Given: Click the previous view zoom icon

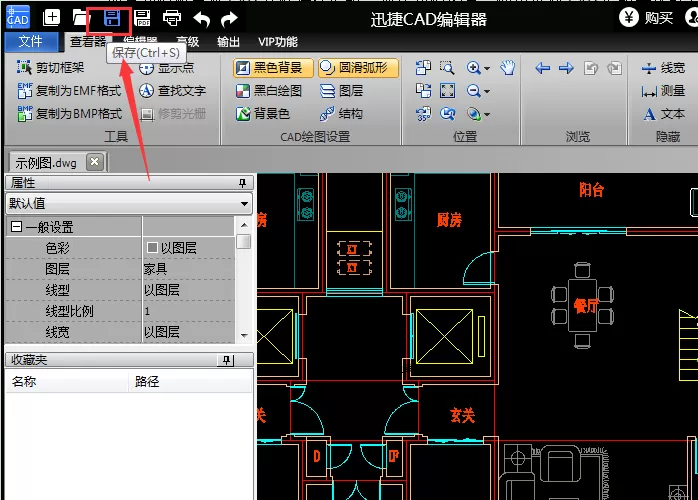Looking at the screenshot, I should click(x=447, y=114).
